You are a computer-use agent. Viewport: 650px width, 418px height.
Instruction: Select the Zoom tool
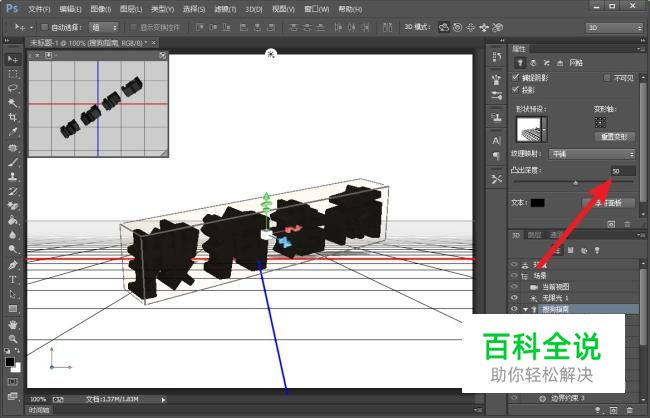[13, 339]
